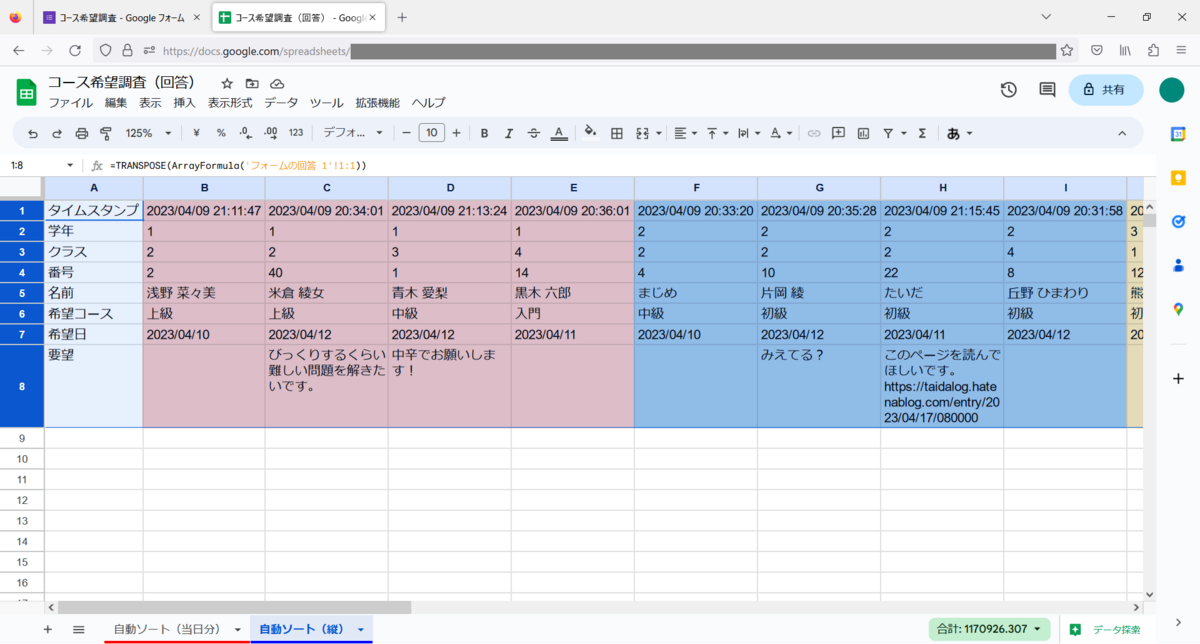Open the ファイル menu
The width and height of the screenshot is (1200, 644).
[x=70, y=103]
